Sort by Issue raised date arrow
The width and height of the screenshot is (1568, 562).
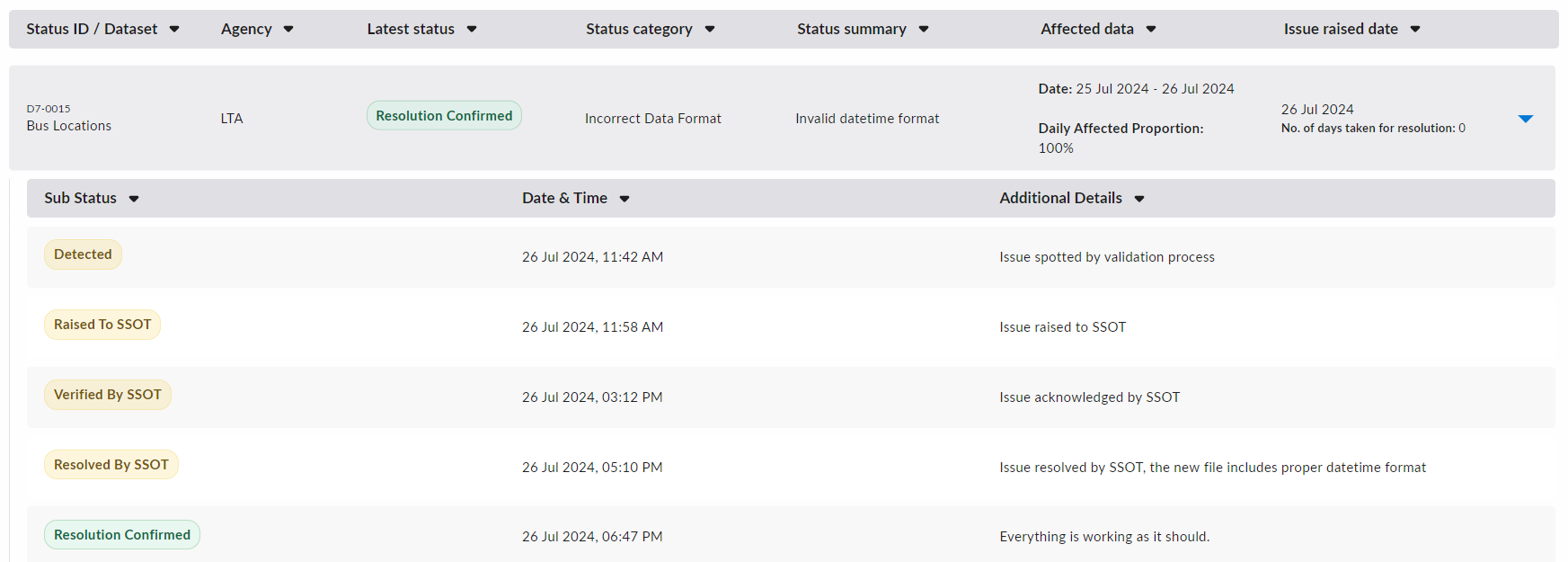click(x=1415, y=30)
